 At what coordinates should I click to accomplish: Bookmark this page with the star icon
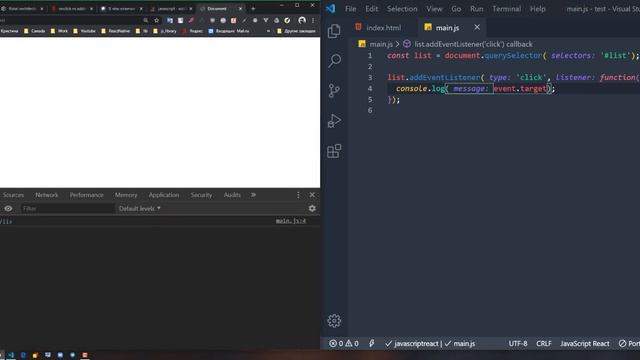coord(156,20)
